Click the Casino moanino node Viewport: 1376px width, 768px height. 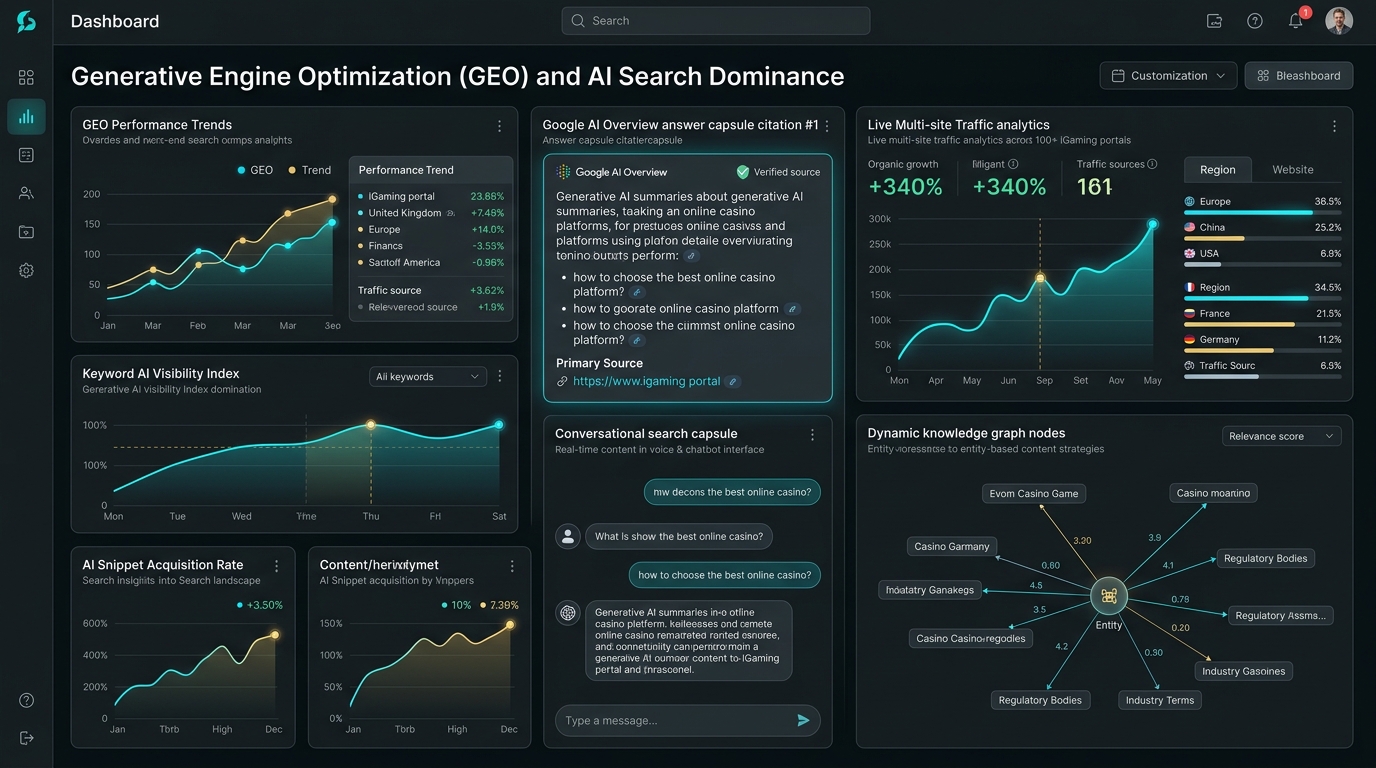pyautogui.click(x=1213, y=493)
